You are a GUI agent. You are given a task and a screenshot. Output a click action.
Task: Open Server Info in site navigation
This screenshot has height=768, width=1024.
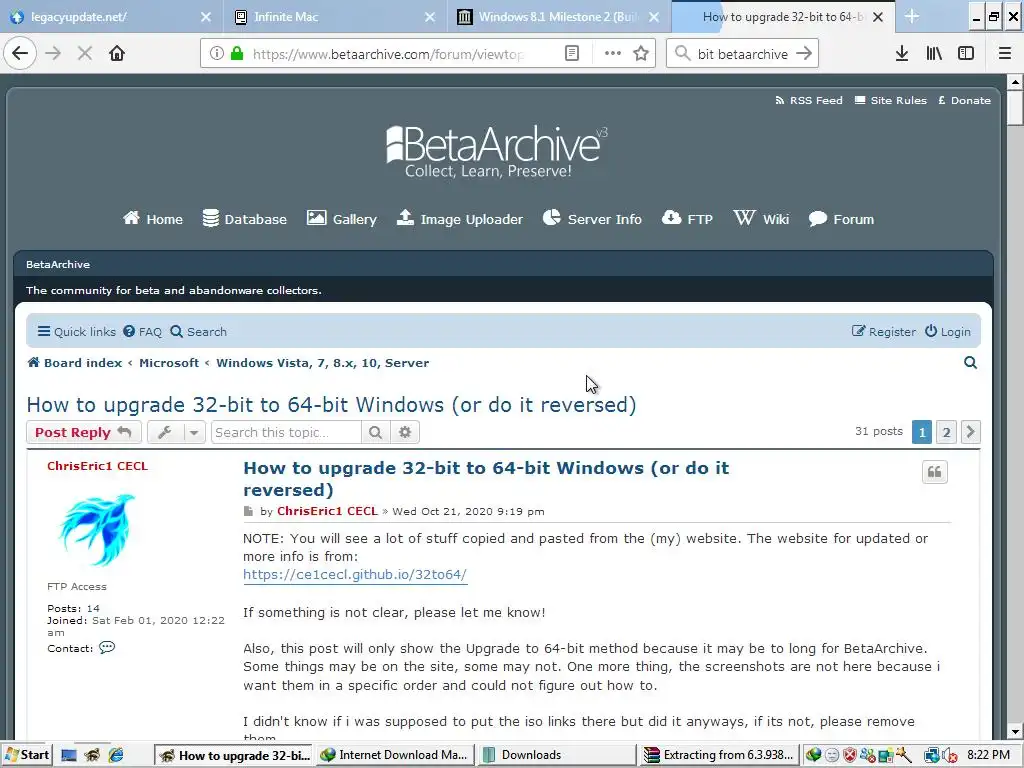pos(592,219)
